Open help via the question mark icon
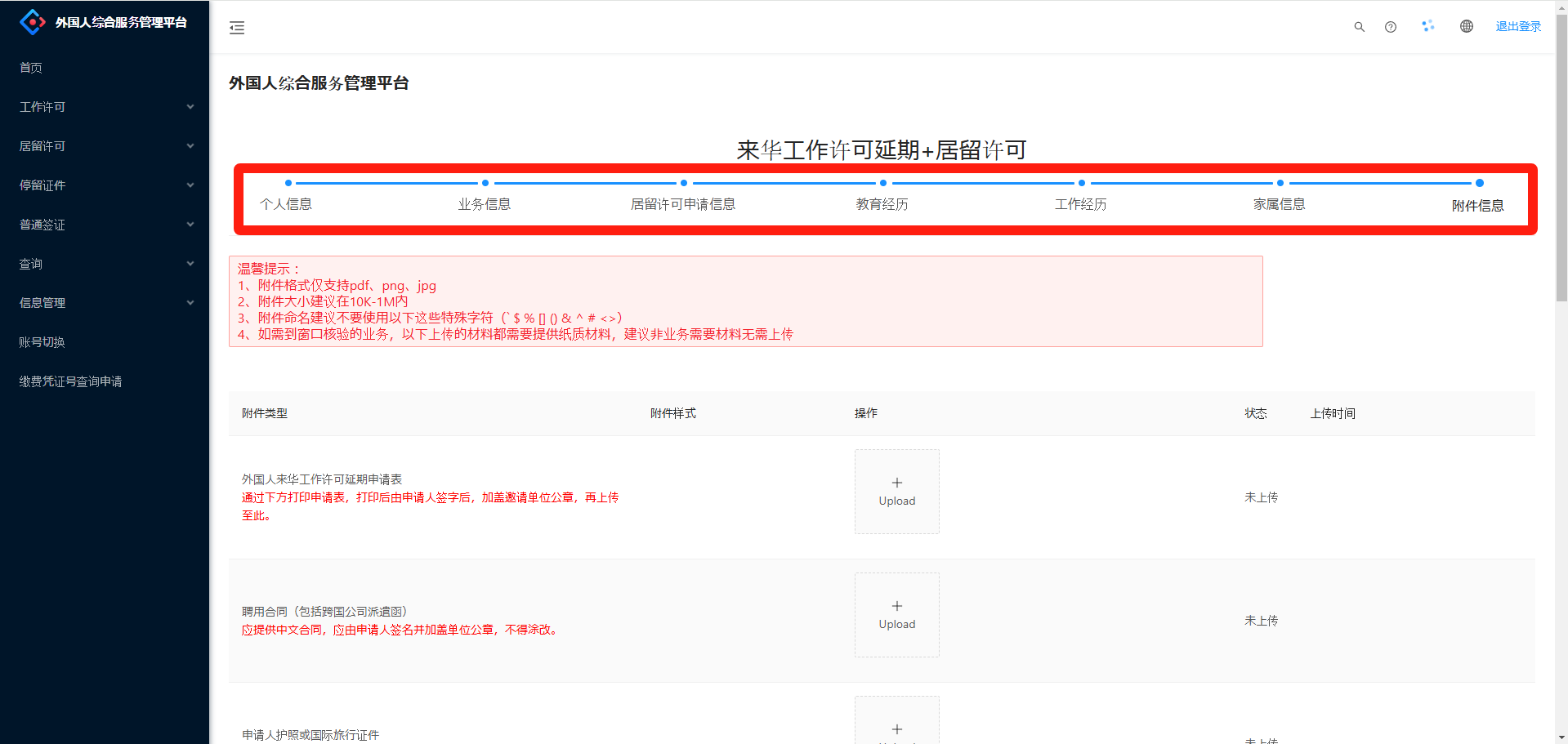The image size is (1568, 744). click(x=1390, y=27)
